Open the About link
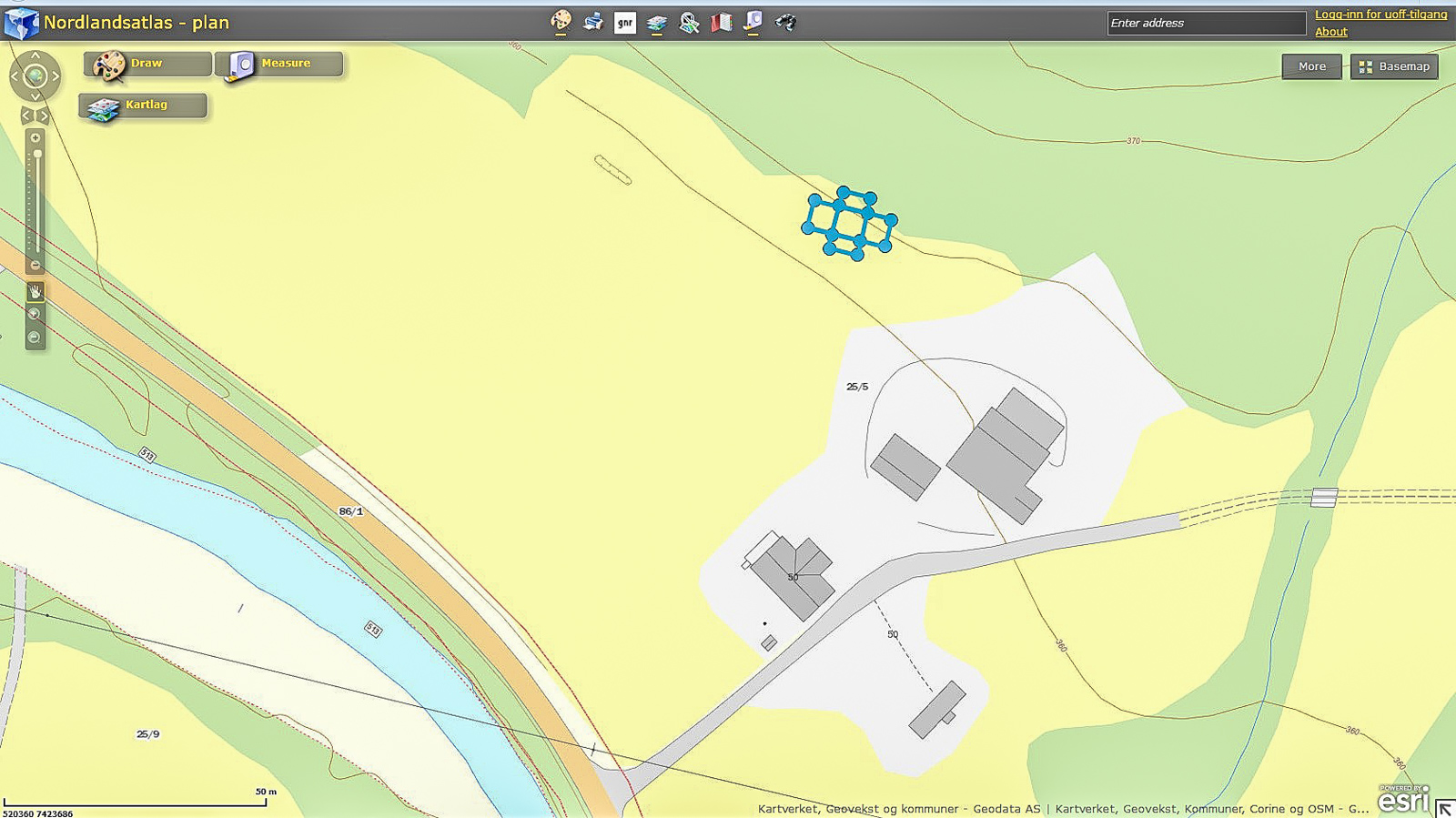The height and width of the screenshot is (818, 1456). [1330, 32]
